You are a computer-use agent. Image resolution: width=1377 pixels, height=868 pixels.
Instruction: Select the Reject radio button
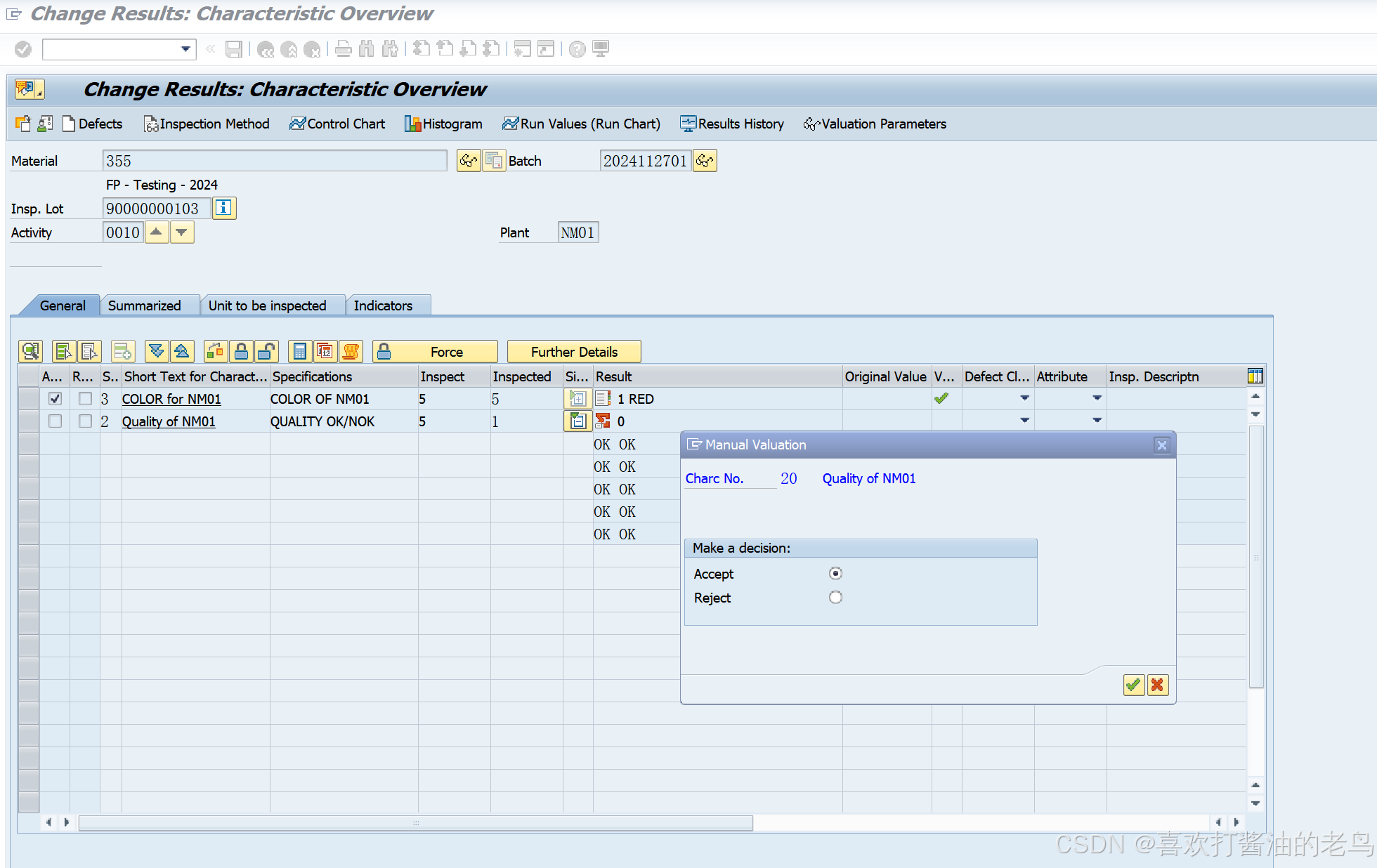[x=835, y=598]
